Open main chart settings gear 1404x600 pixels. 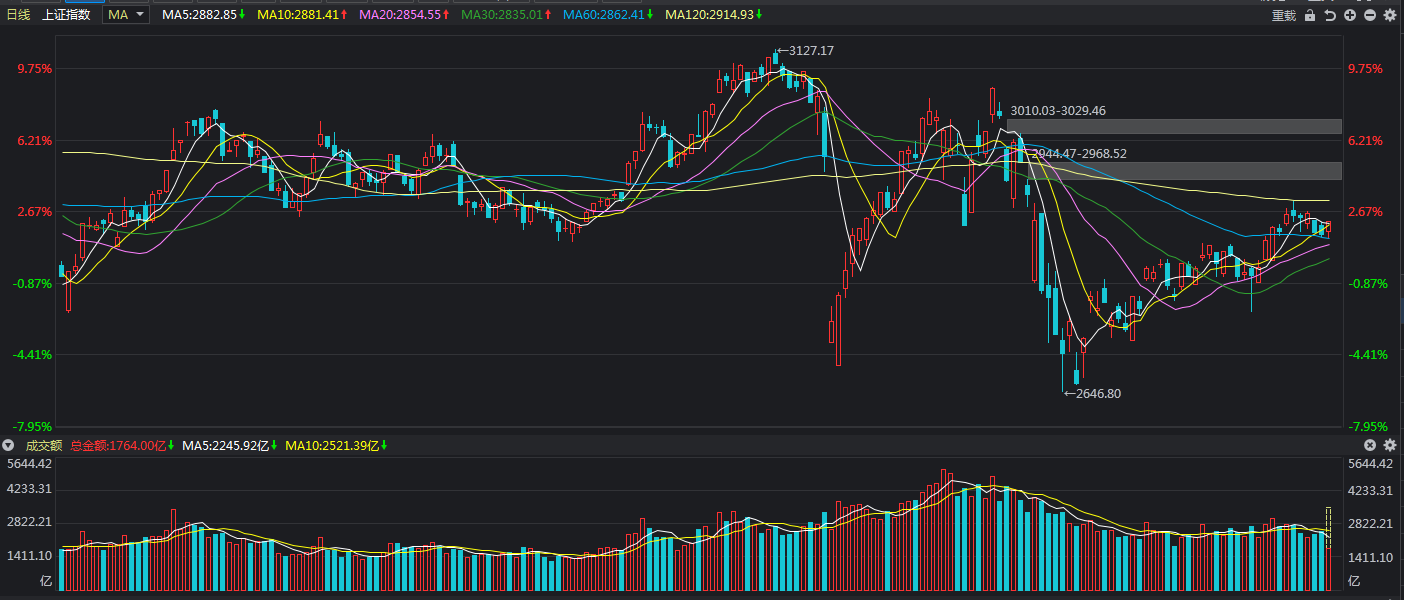pos(1390,15)
